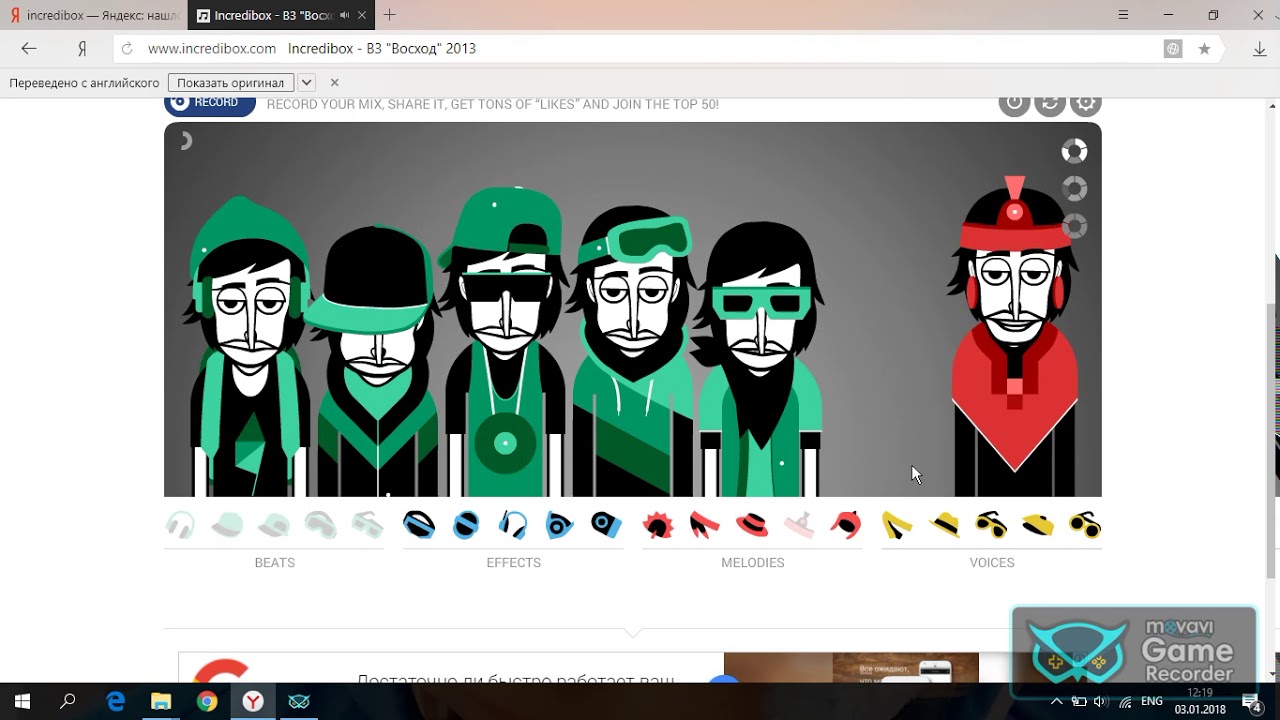Open the Windows Start menu
The height and width of the screenshot is (720, 1280).
[x=22, y=702]
